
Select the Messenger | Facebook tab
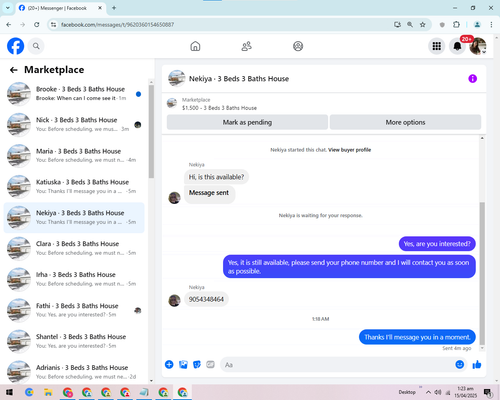point(61,8)
